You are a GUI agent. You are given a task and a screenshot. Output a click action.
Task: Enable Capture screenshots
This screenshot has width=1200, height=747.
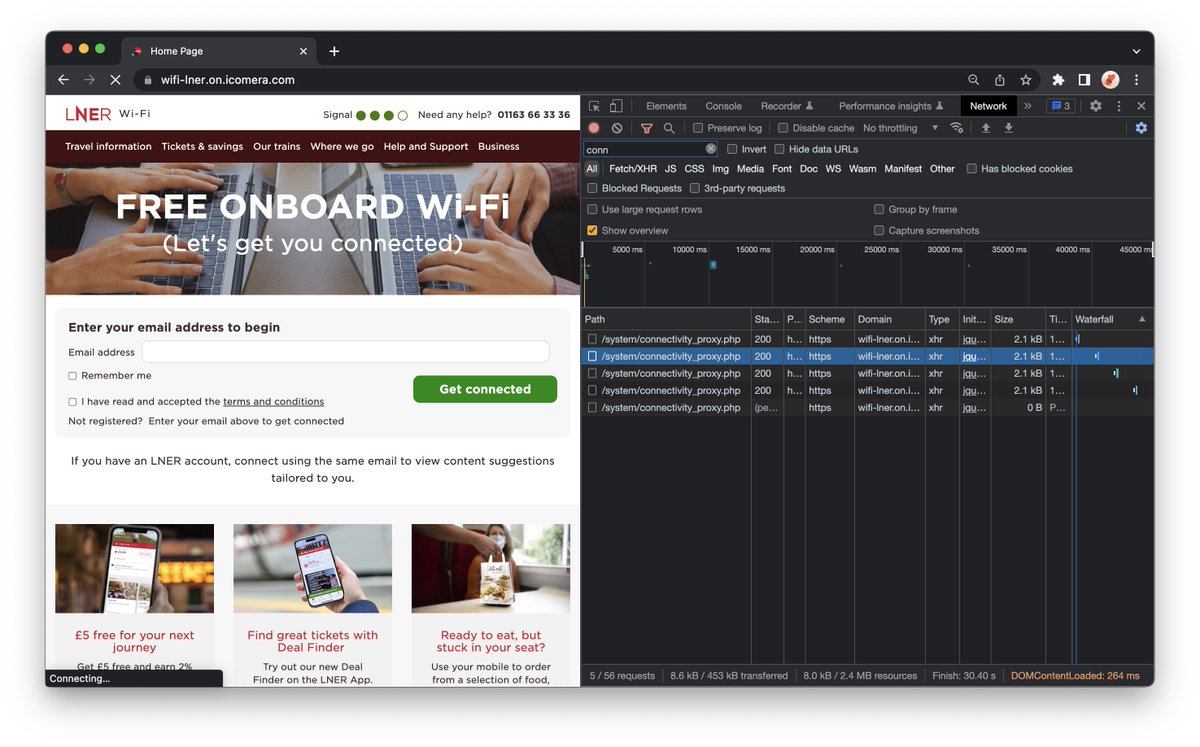(879, 231)
